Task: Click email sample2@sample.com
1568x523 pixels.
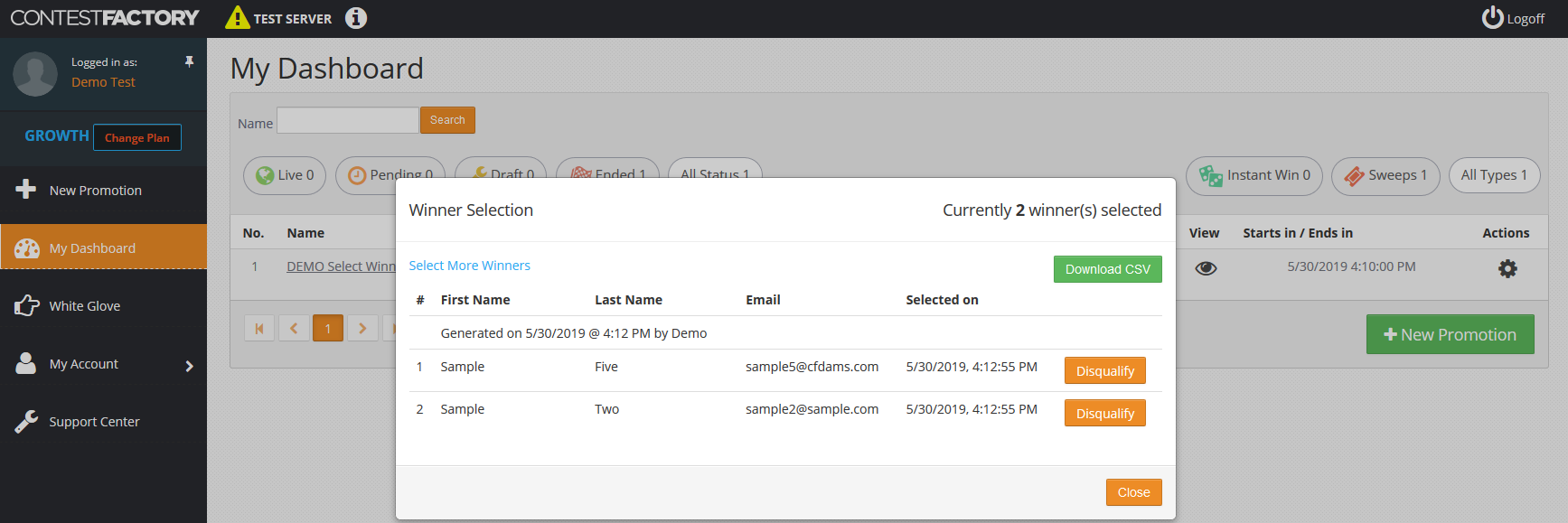Action: click(812, 409)
